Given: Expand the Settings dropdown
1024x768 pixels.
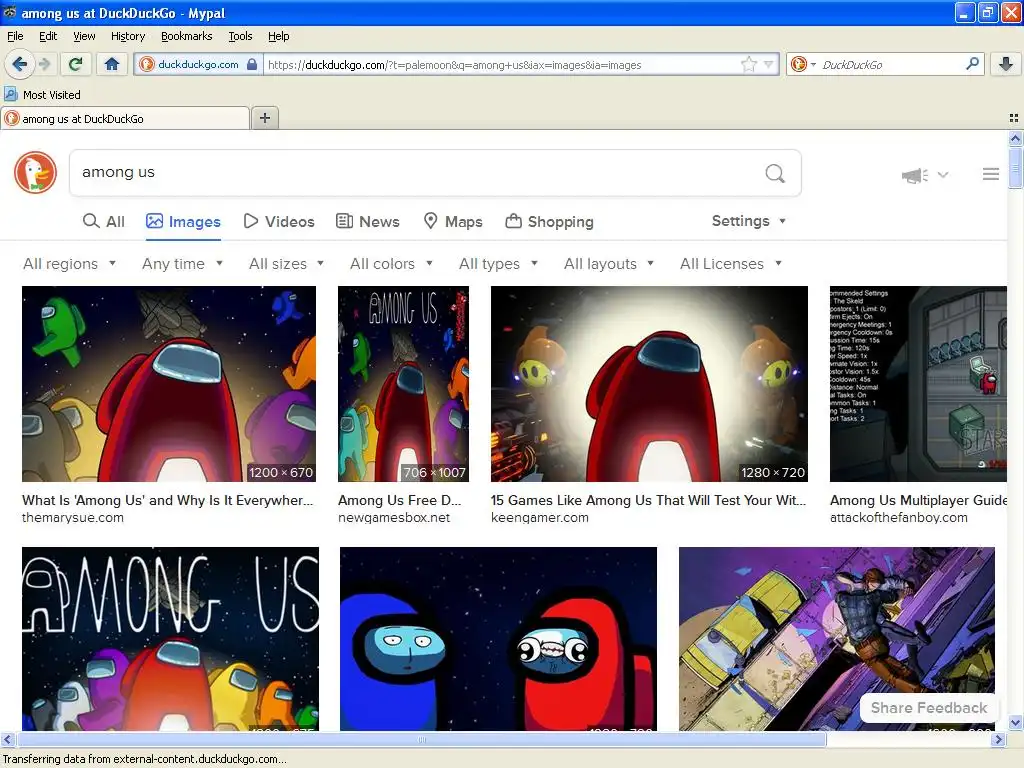Looking at the screenshot, I should 748,221.
